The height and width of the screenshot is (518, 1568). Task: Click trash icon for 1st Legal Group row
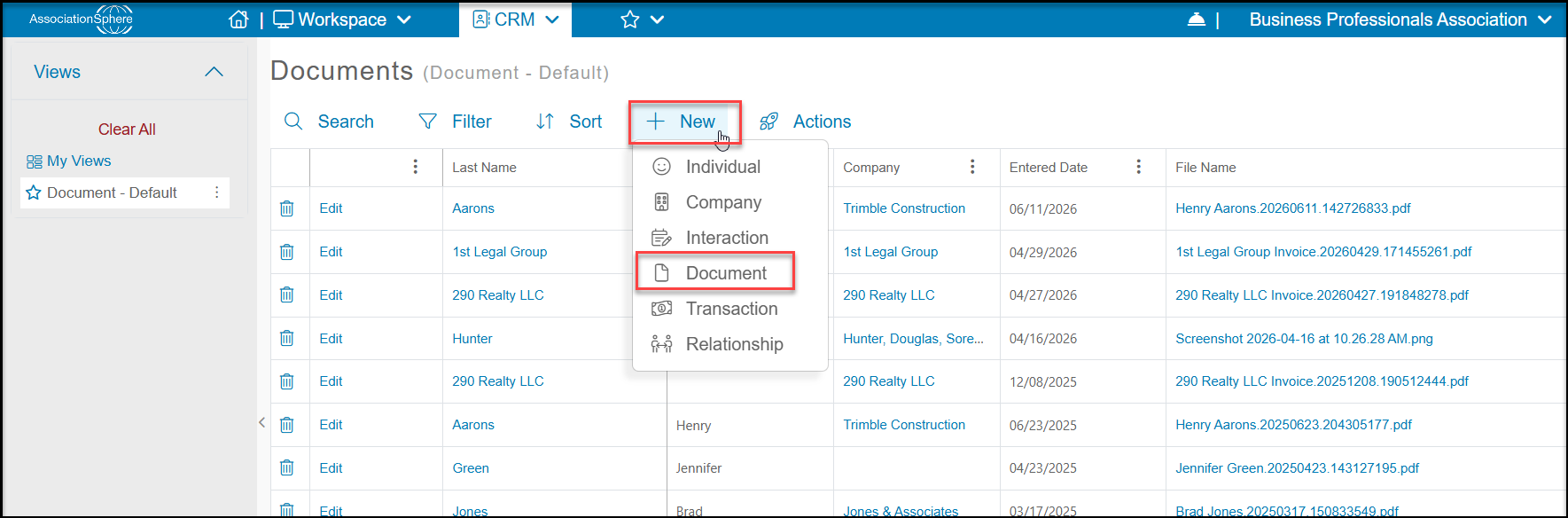coord(287,252)
